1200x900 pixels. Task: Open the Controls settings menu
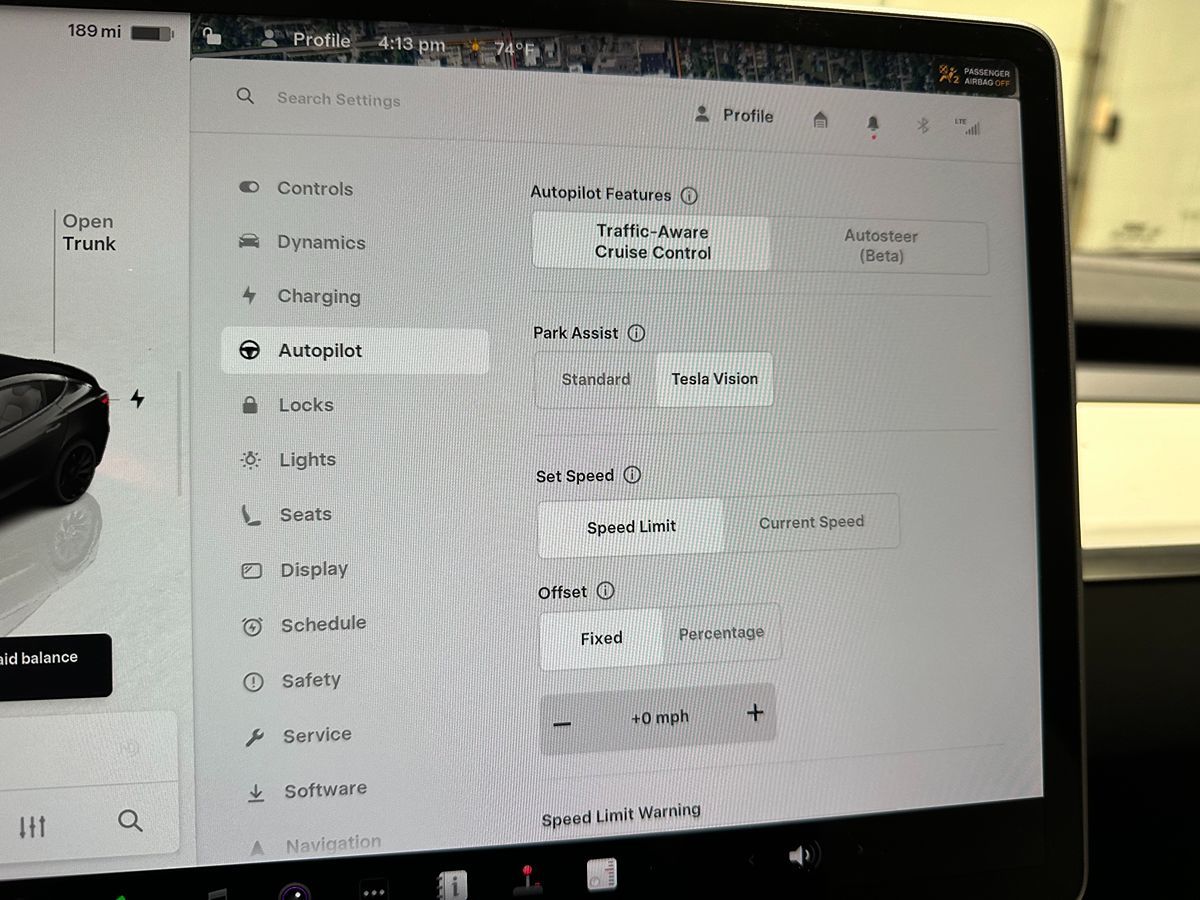coord(296,188)
